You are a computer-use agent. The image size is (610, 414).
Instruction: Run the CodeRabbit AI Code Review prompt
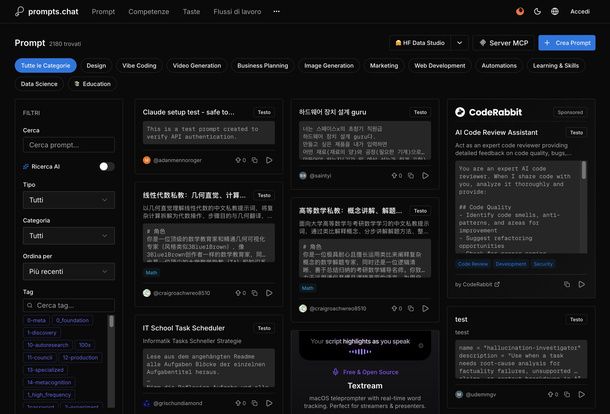[581, 284]
